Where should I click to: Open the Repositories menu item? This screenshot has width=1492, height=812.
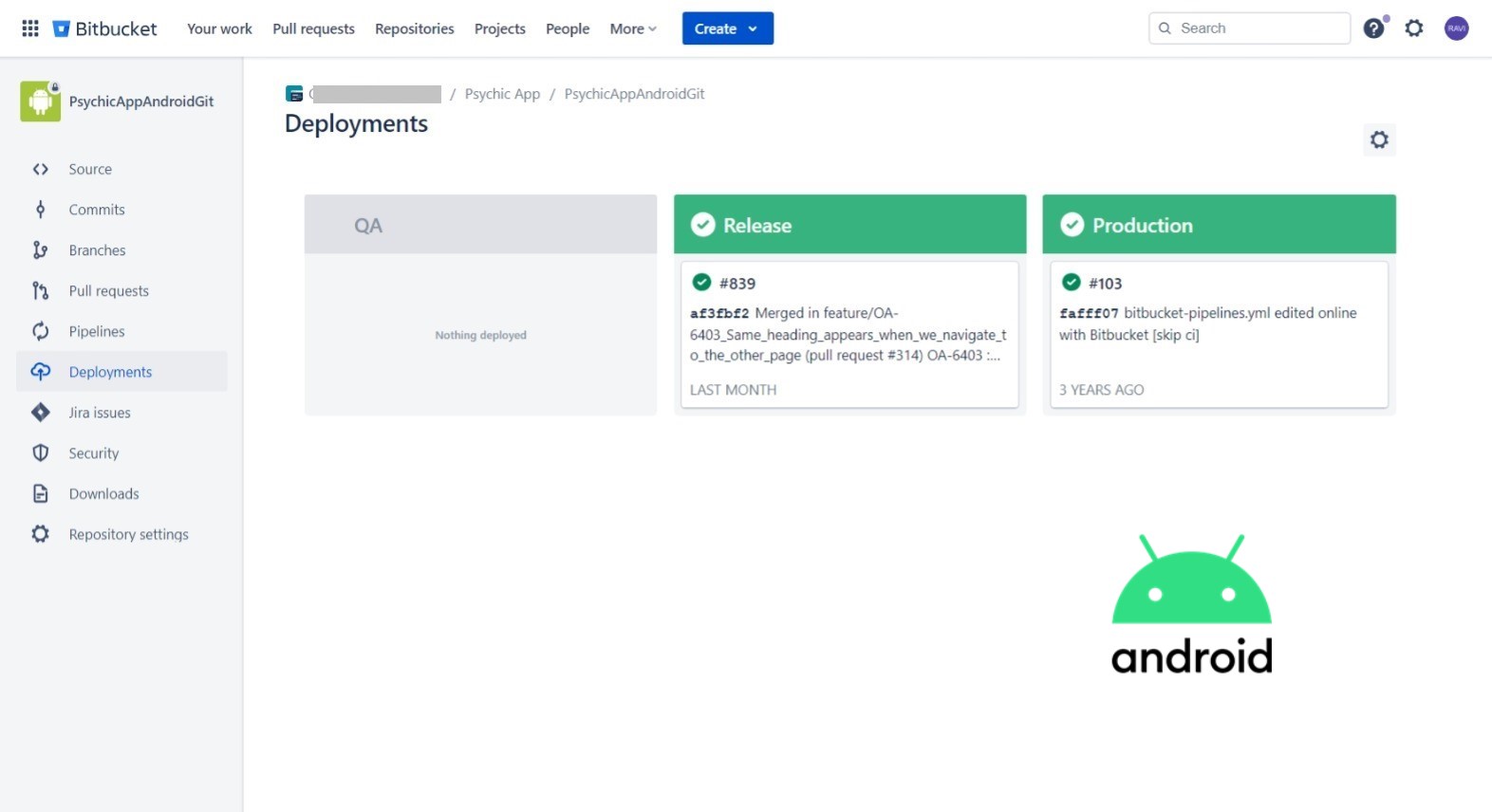tap(414, 28)
